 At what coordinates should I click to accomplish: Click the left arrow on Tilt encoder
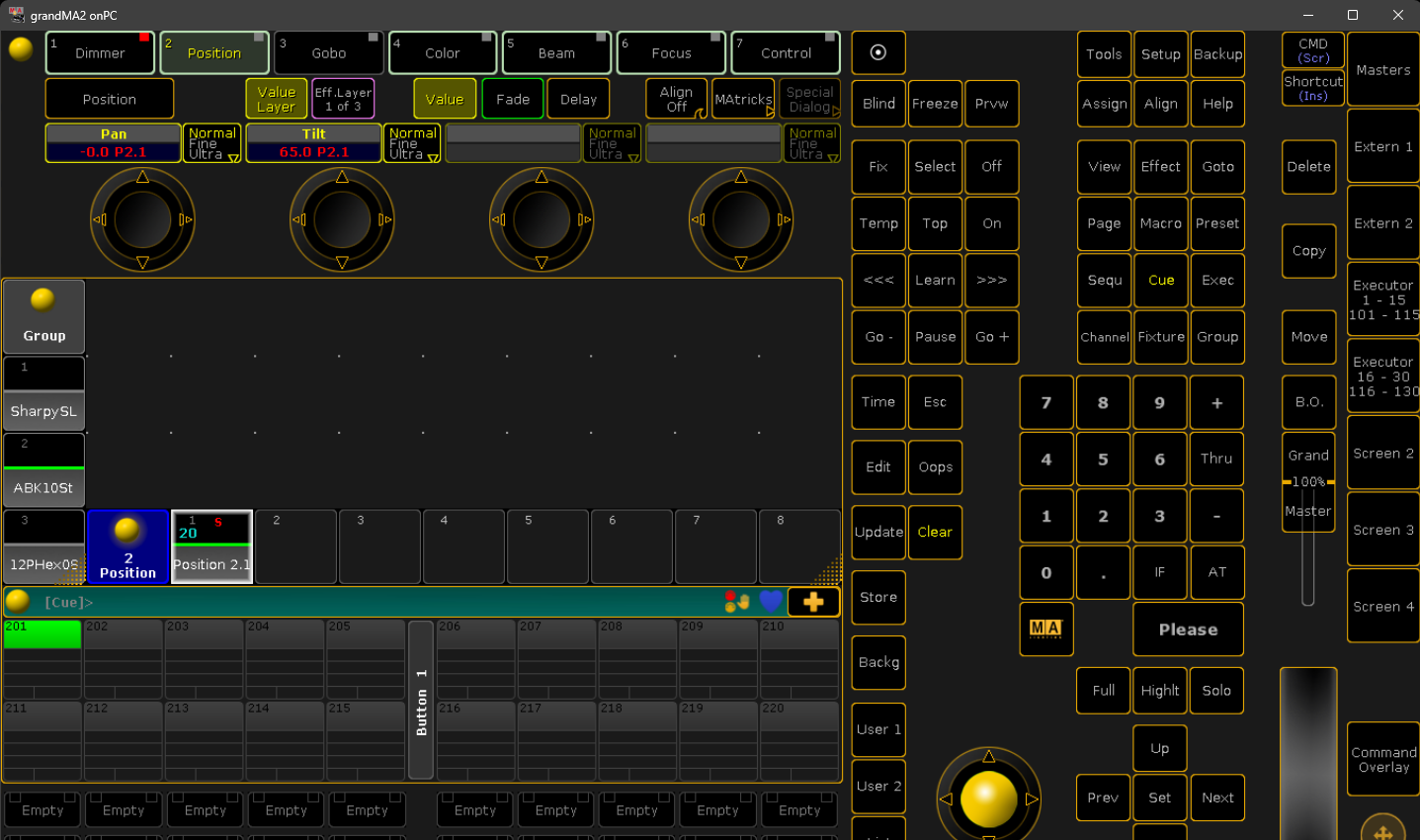[x=299, y=219]
